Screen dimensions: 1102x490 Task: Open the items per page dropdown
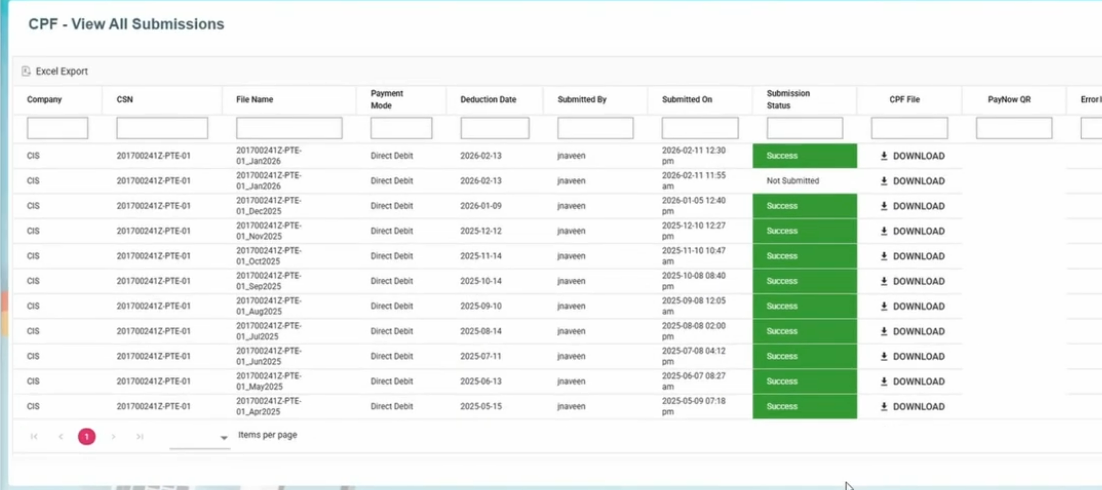tap(200, 438)
